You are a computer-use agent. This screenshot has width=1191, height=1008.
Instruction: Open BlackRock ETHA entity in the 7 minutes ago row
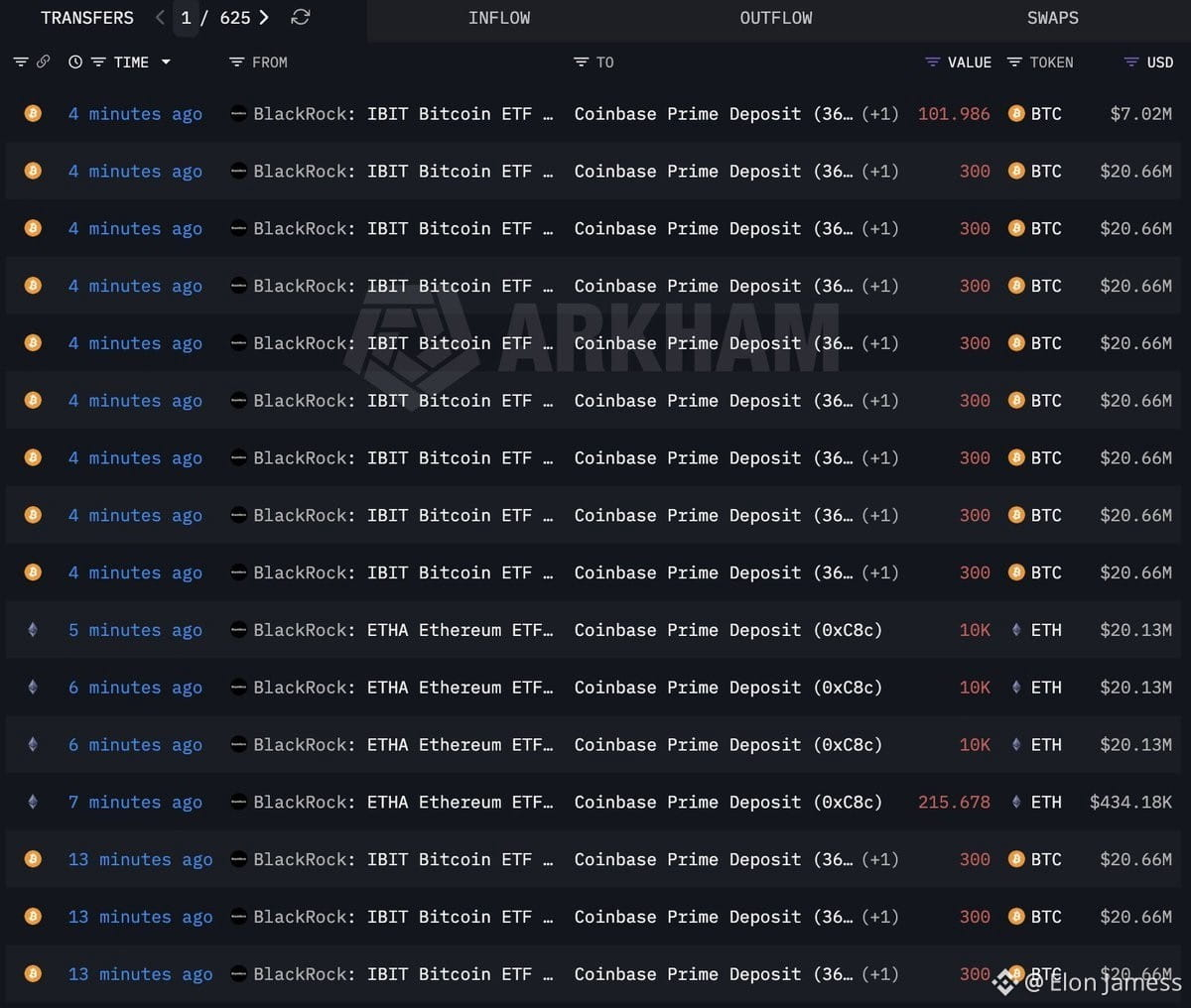403,803
